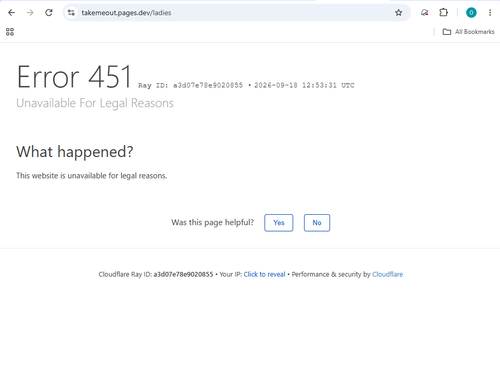
Task: Answer No to page helpful question
Action: 317,223
